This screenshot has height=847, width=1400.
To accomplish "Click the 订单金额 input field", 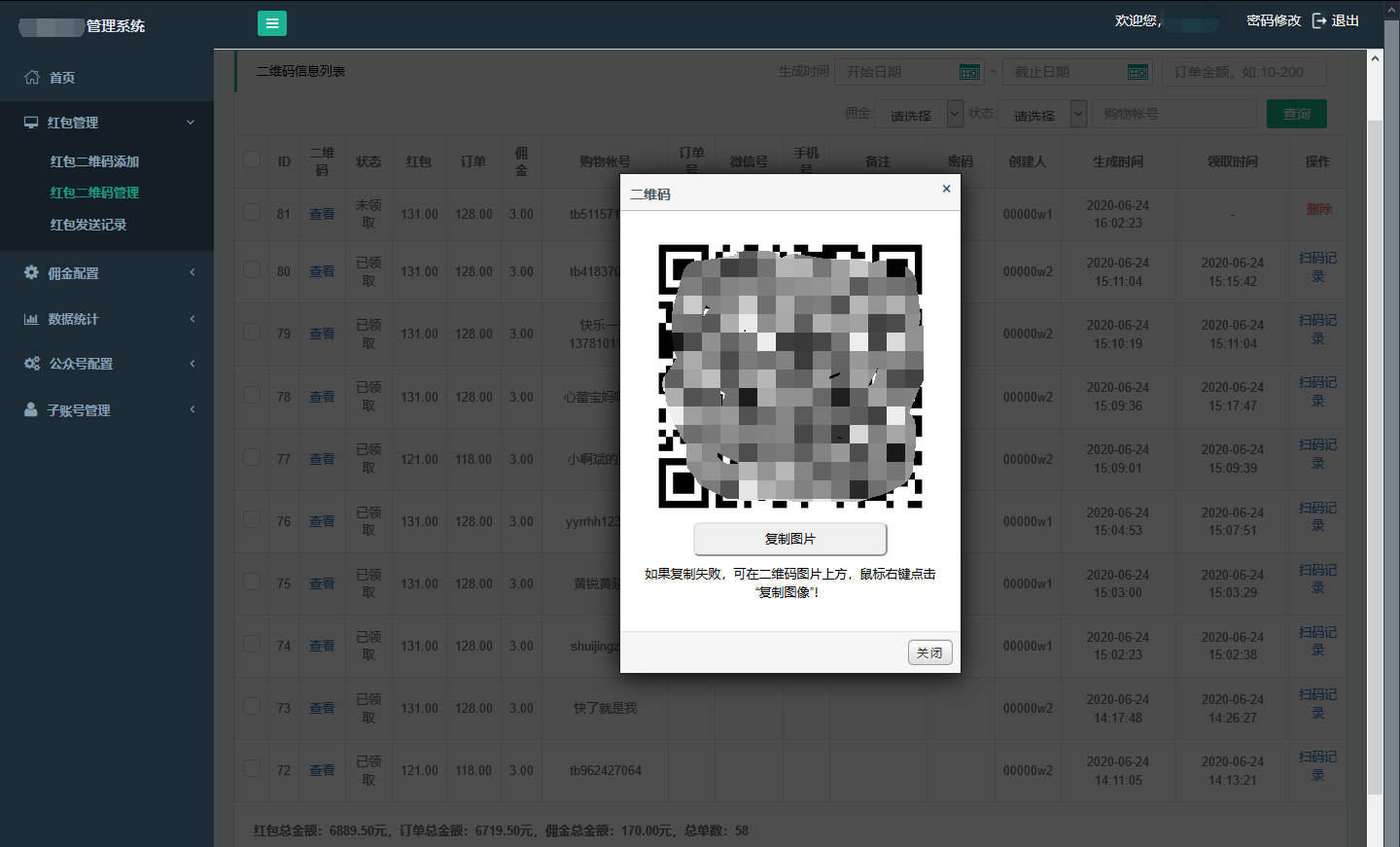I will [1244, 72].
